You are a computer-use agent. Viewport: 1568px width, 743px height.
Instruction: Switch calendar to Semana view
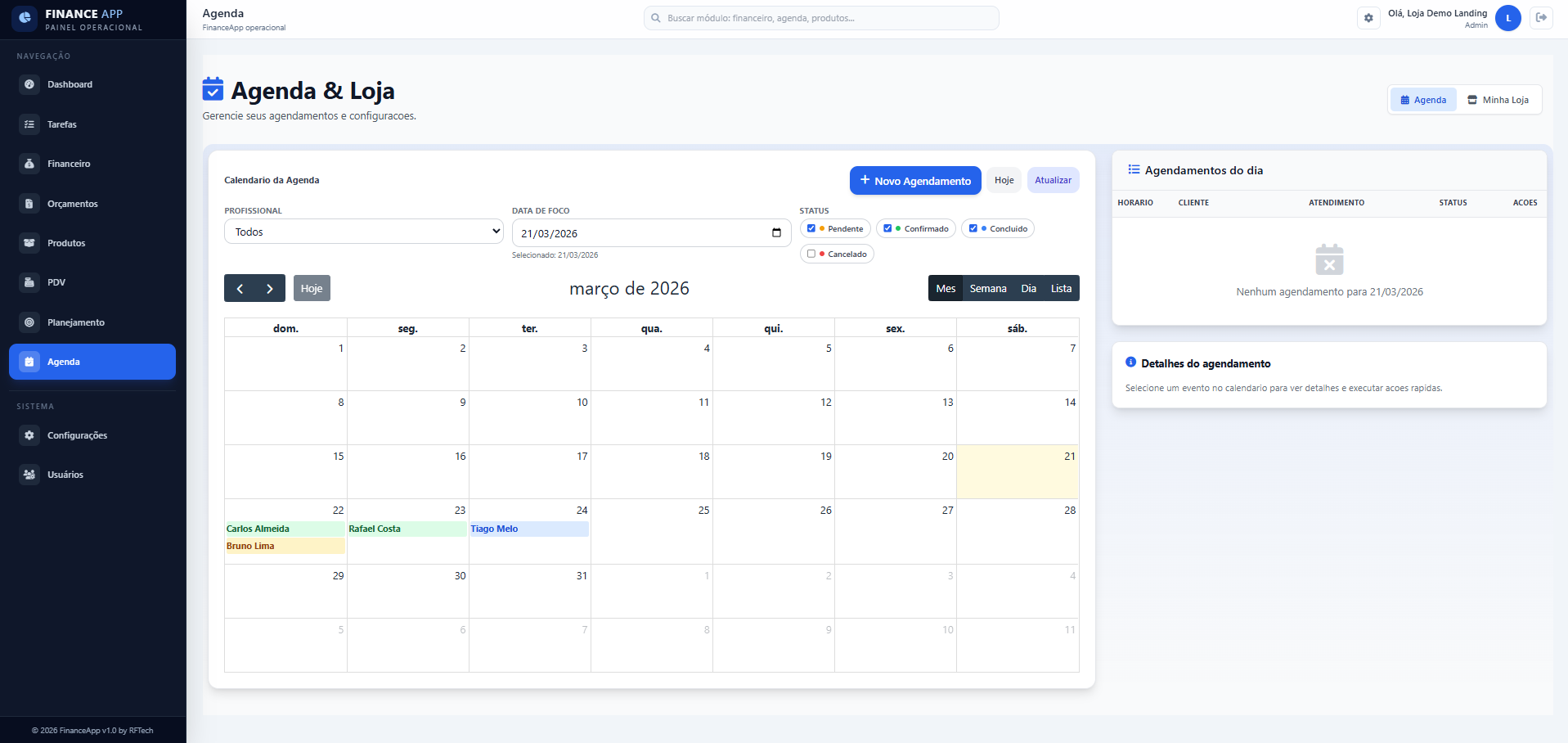pos(988,288)
